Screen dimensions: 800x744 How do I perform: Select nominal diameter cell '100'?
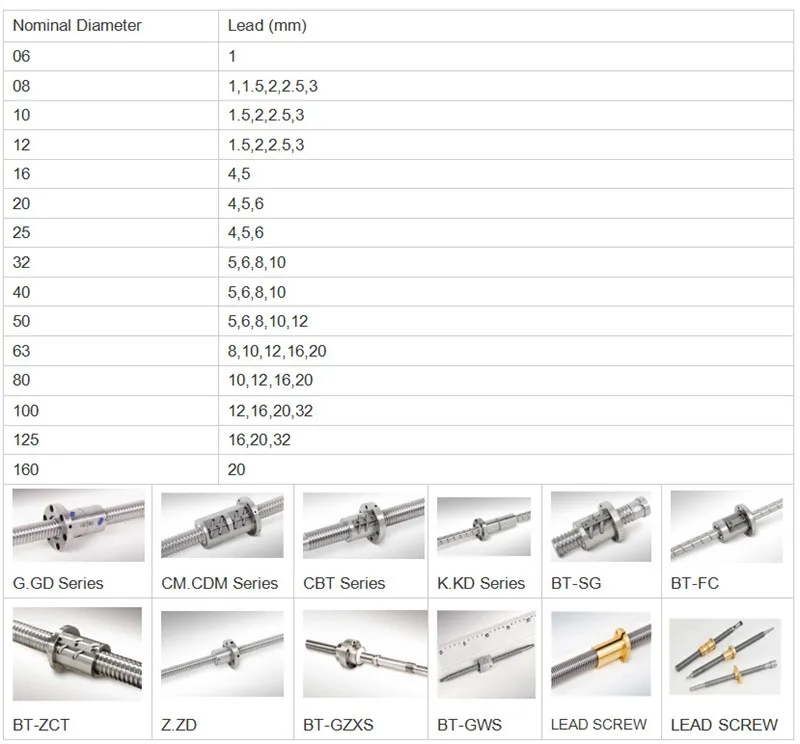tap(111, 411)
